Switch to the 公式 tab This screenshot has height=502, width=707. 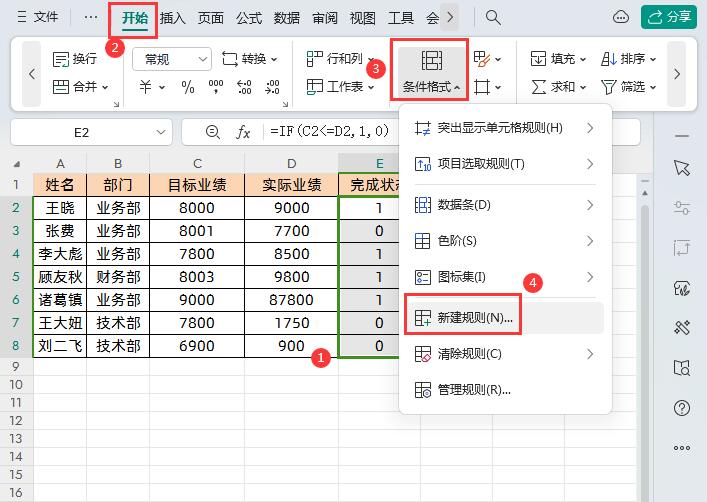pos(249,18)
